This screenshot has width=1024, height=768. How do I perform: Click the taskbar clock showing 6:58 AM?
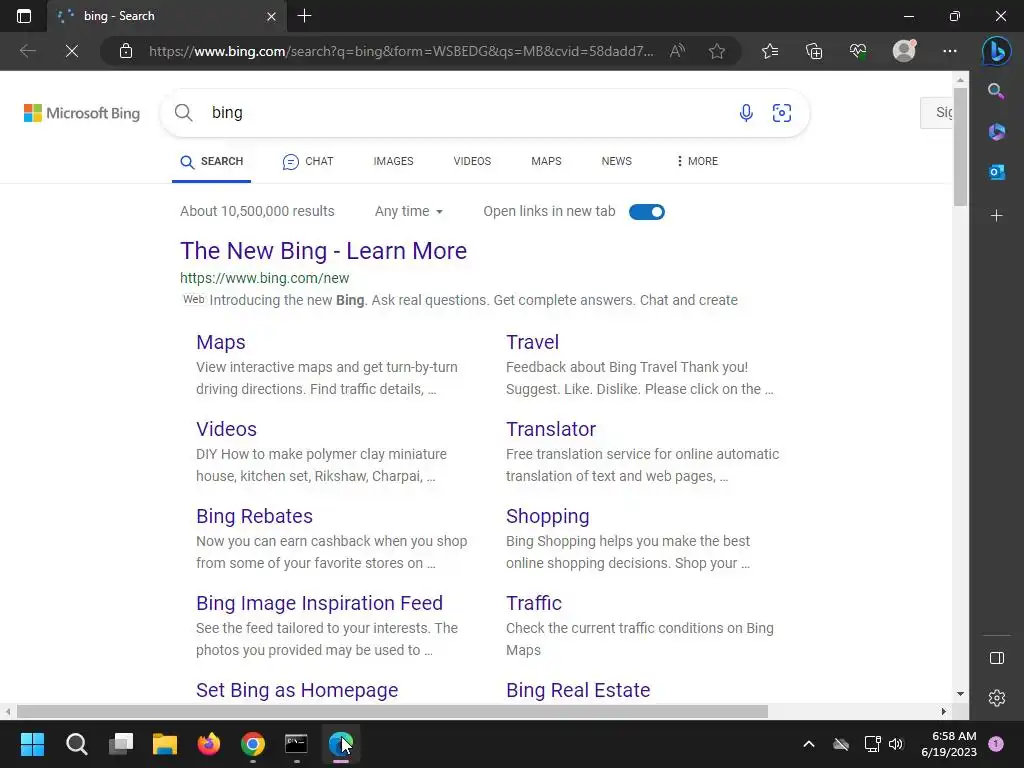949,744
